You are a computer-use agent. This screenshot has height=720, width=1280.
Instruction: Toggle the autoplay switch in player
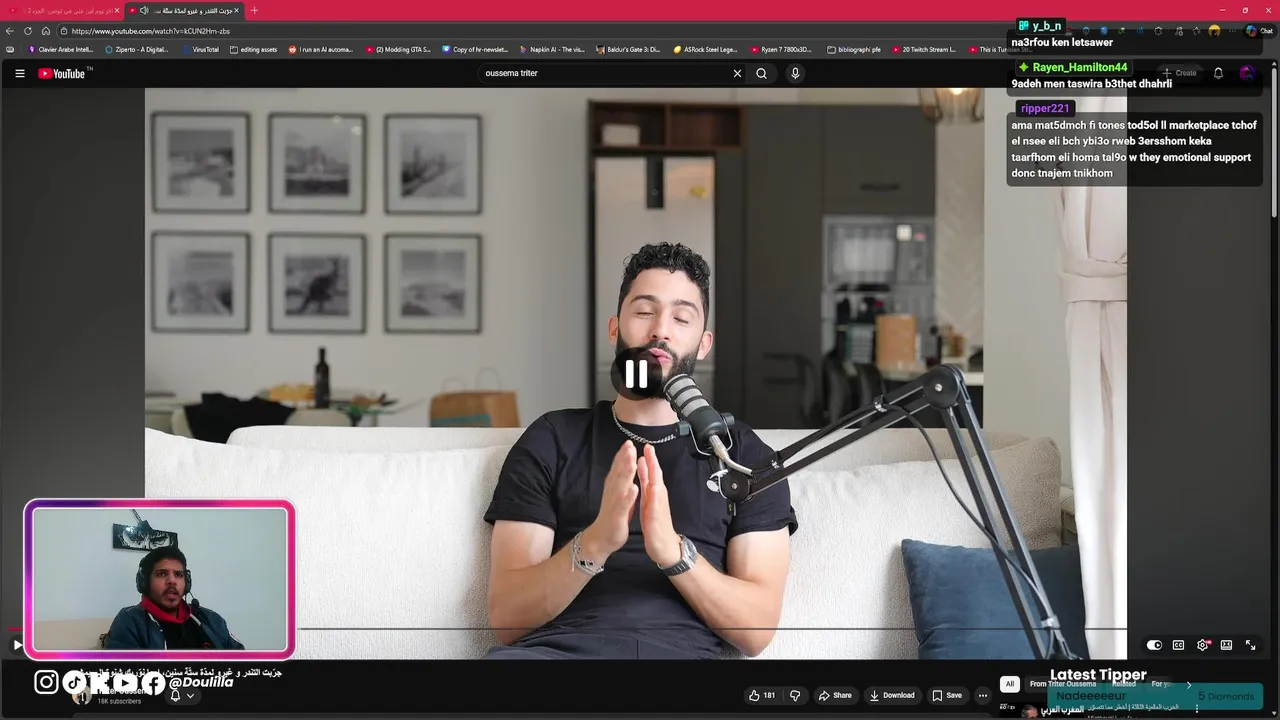pyautogui.click(x=1154, y=645)
